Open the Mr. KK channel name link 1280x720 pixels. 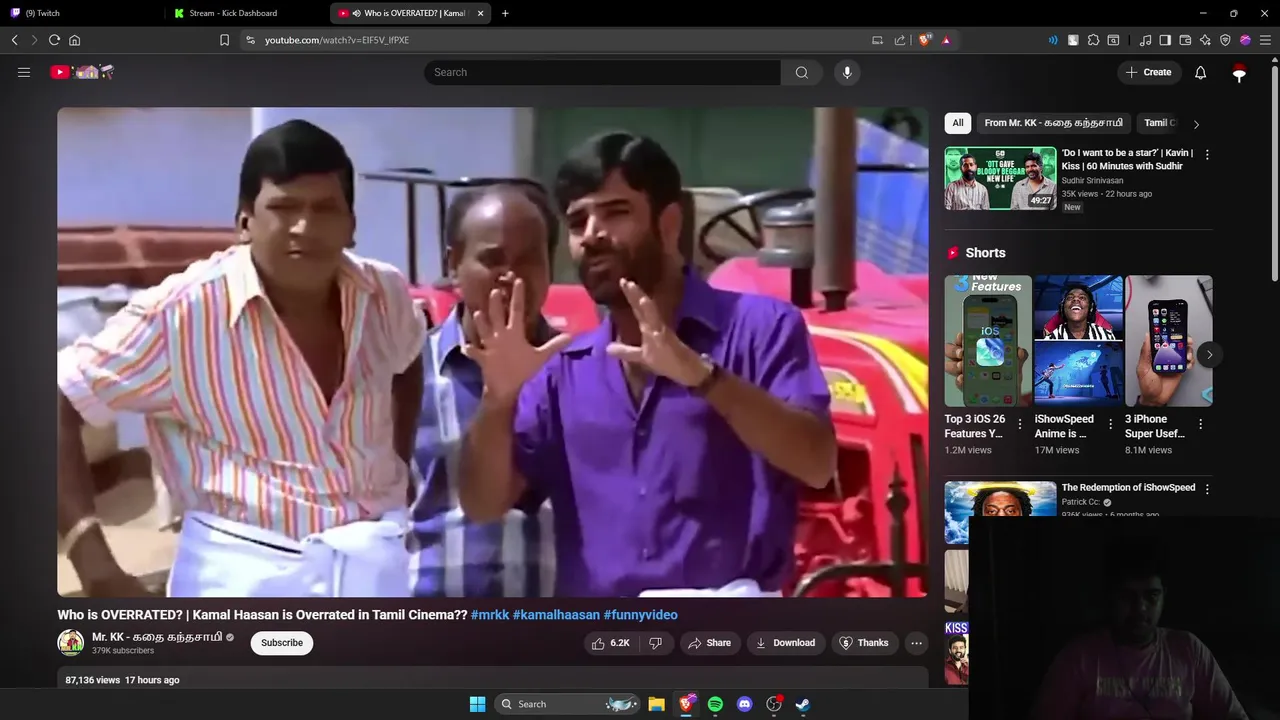(157, 637)
